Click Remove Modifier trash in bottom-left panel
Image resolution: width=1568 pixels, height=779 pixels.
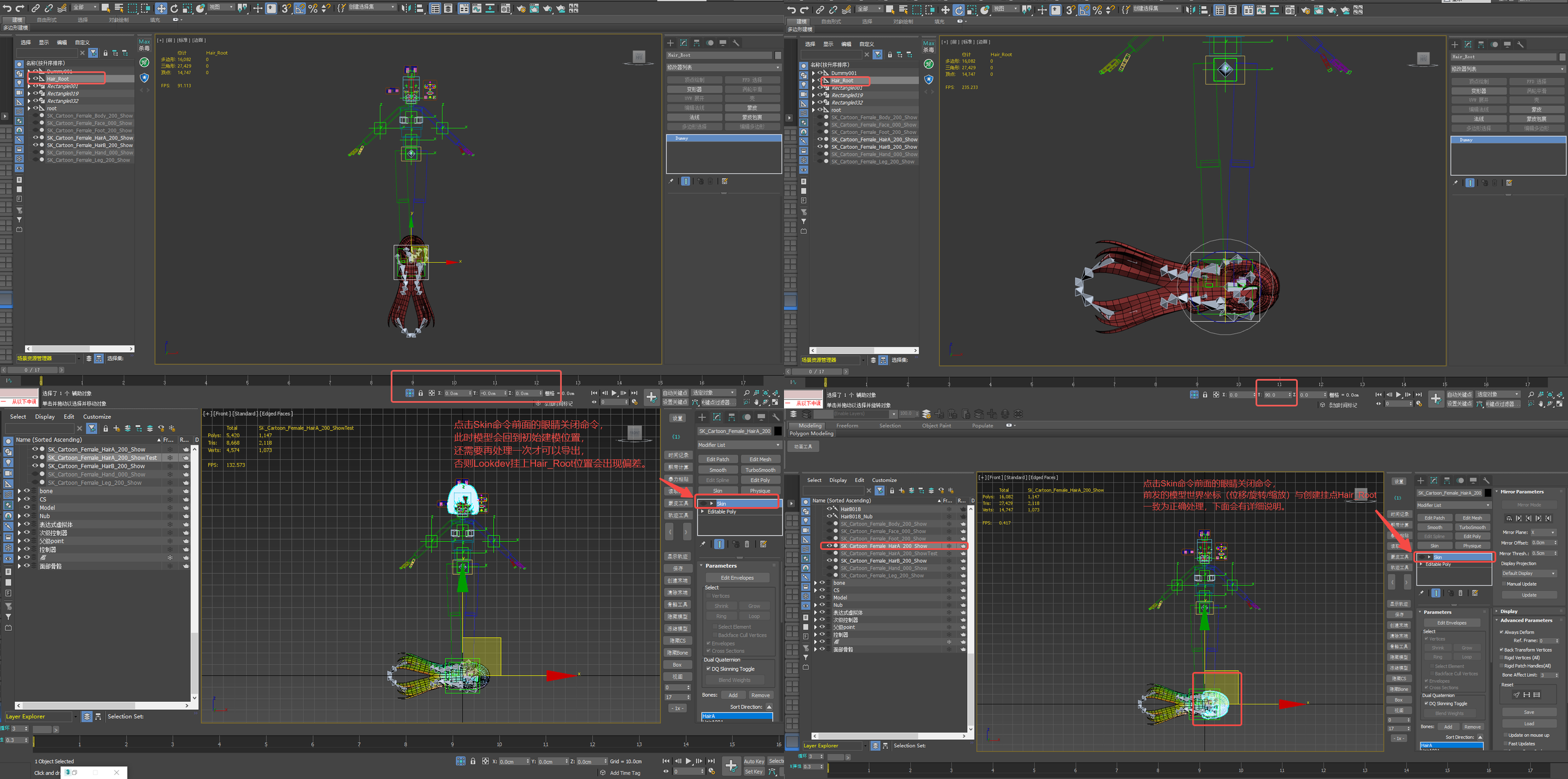pyautogui.click(x=747, y=544)
